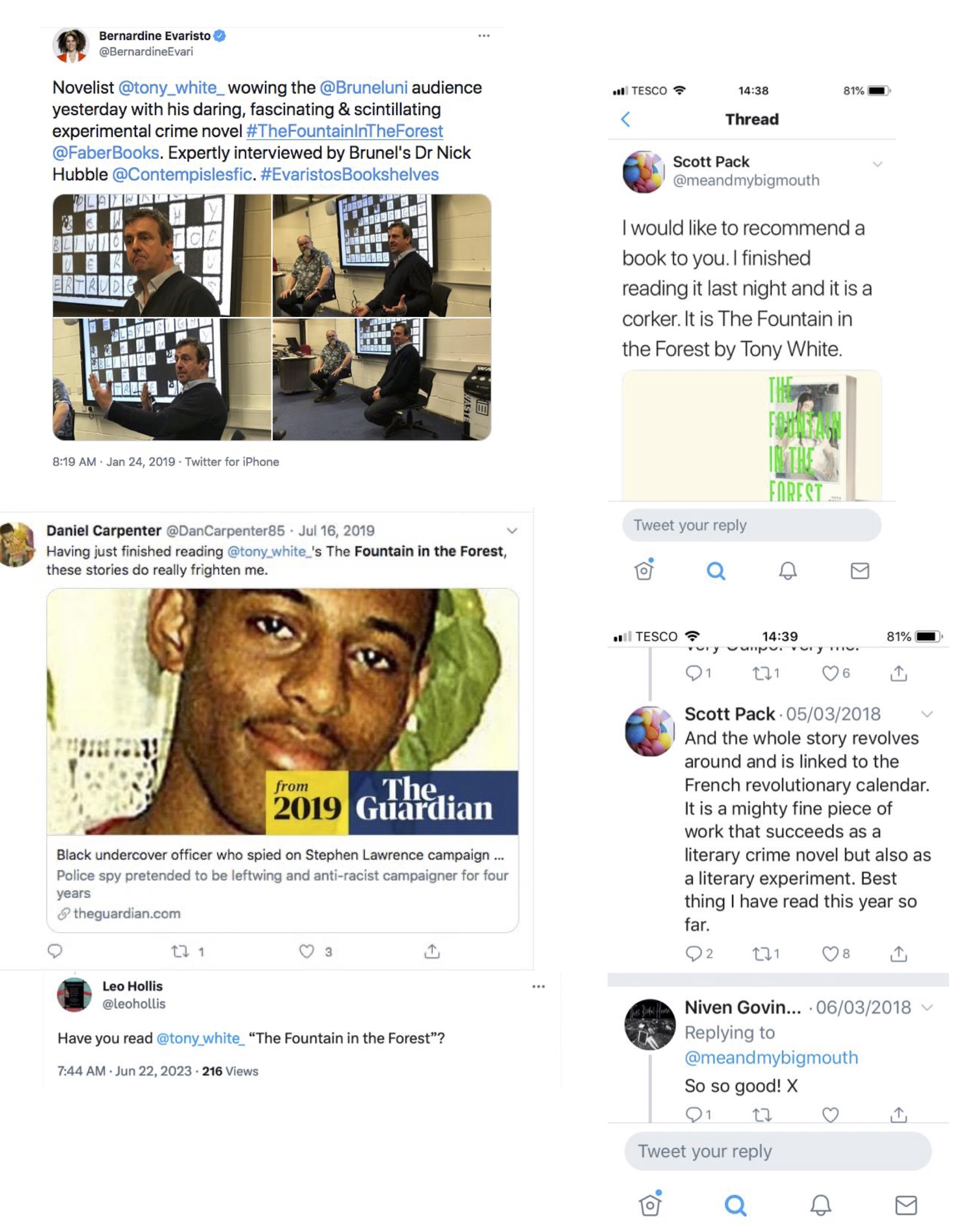Open Leo Hollis tweet more options
Viewport: 956px width, 1232px height.
click(x=538, y=987)
